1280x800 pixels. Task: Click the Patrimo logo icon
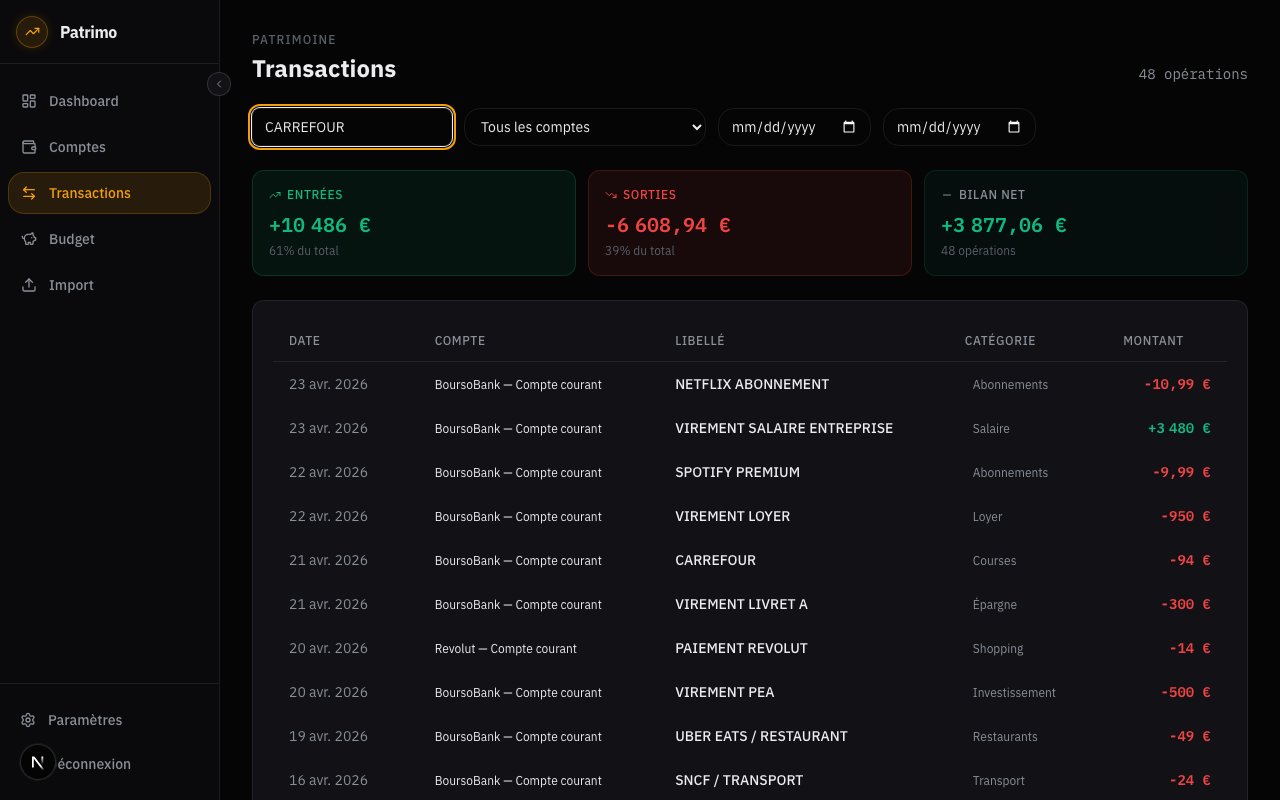(x=32, y=32)
